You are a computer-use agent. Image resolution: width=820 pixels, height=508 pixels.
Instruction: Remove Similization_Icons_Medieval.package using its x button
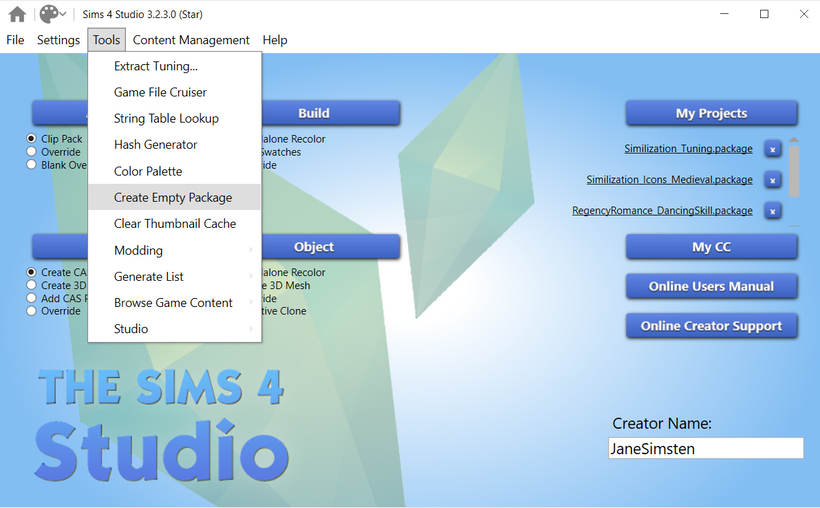(772, 180)
